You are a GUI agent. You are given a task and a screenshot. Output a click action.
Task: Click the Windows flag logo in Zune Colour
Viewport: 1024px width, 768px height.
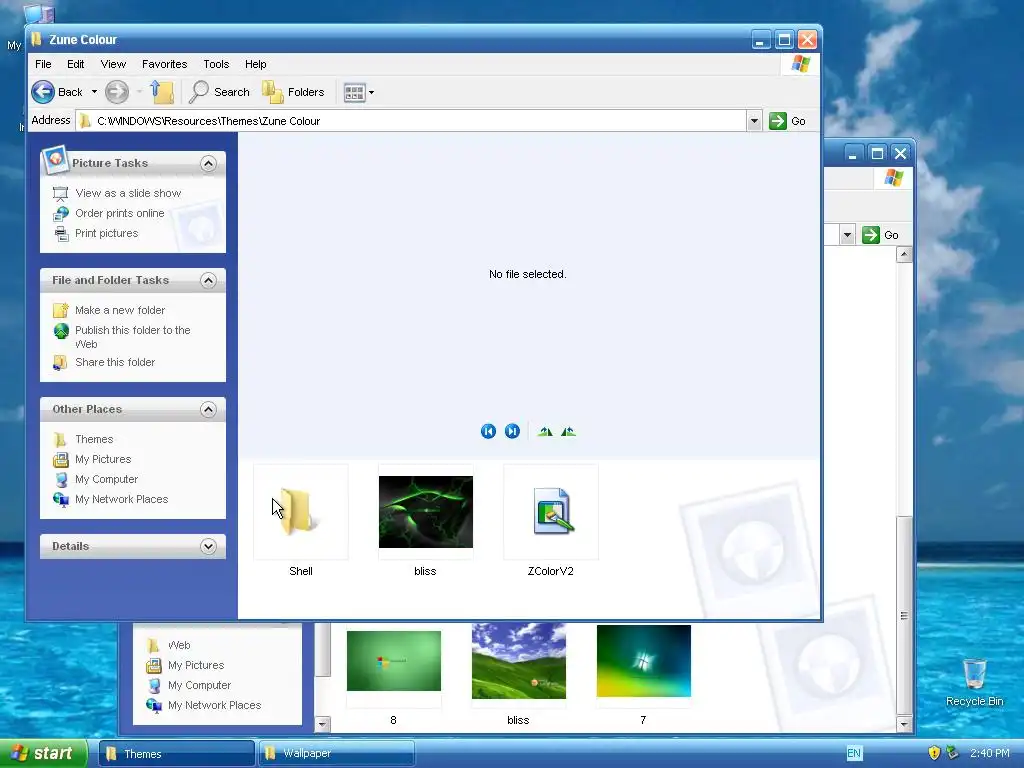point(801,64)
